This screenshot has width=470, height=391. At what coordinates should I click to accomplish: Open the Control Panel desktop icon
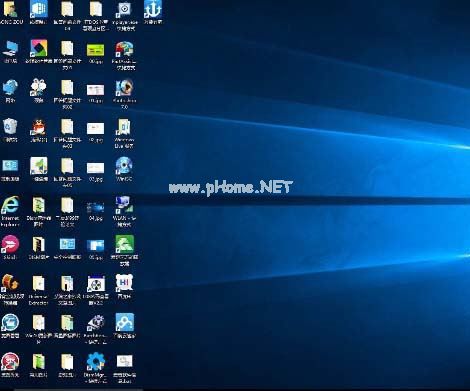[10, 166]
